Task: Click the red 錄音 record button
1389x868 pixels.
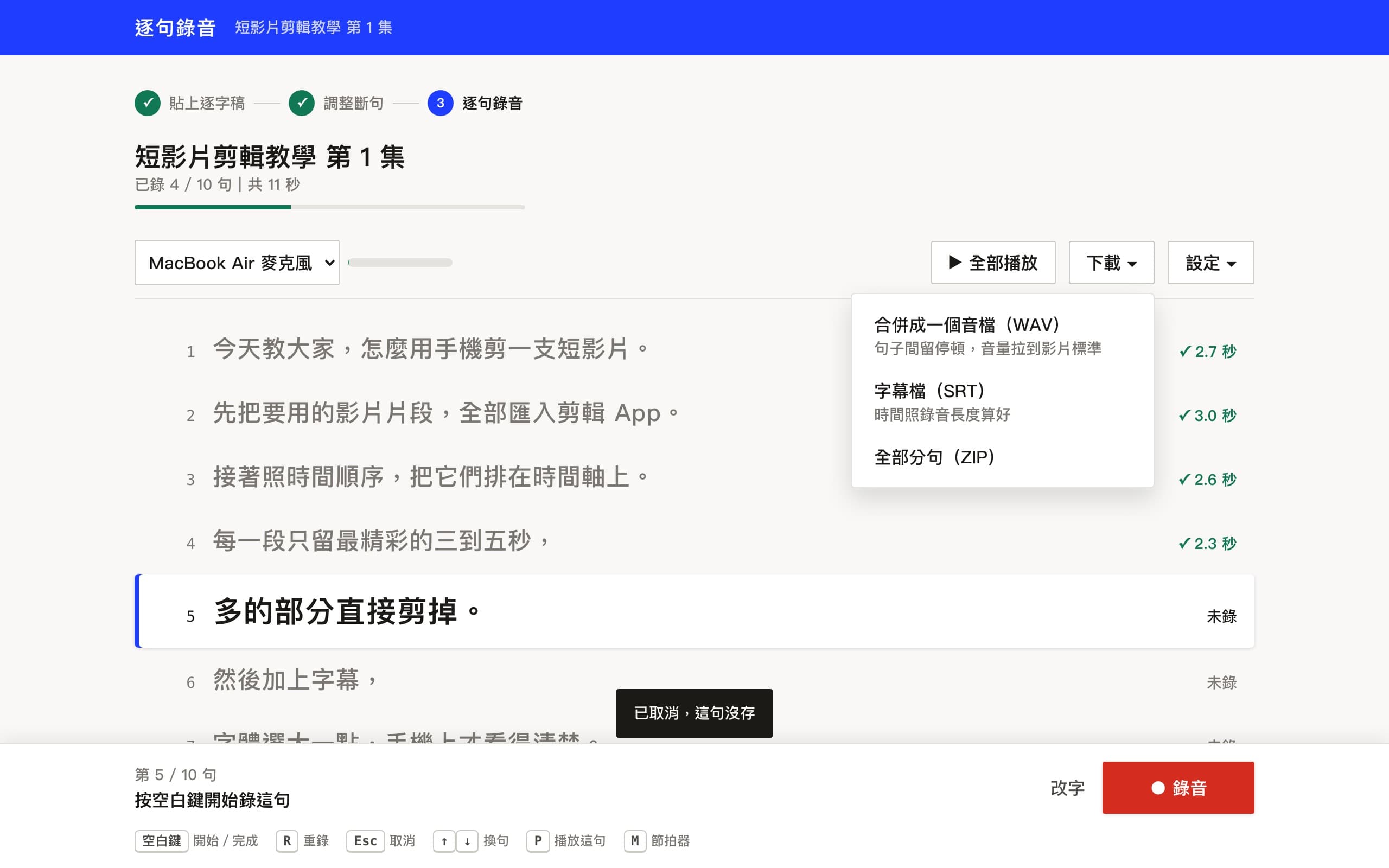Action: (x=1178, y=788)
